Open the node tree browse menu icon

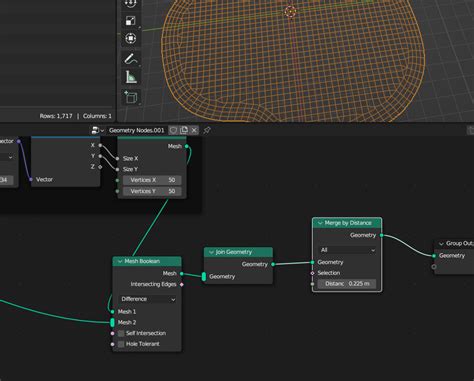[98, 130]
